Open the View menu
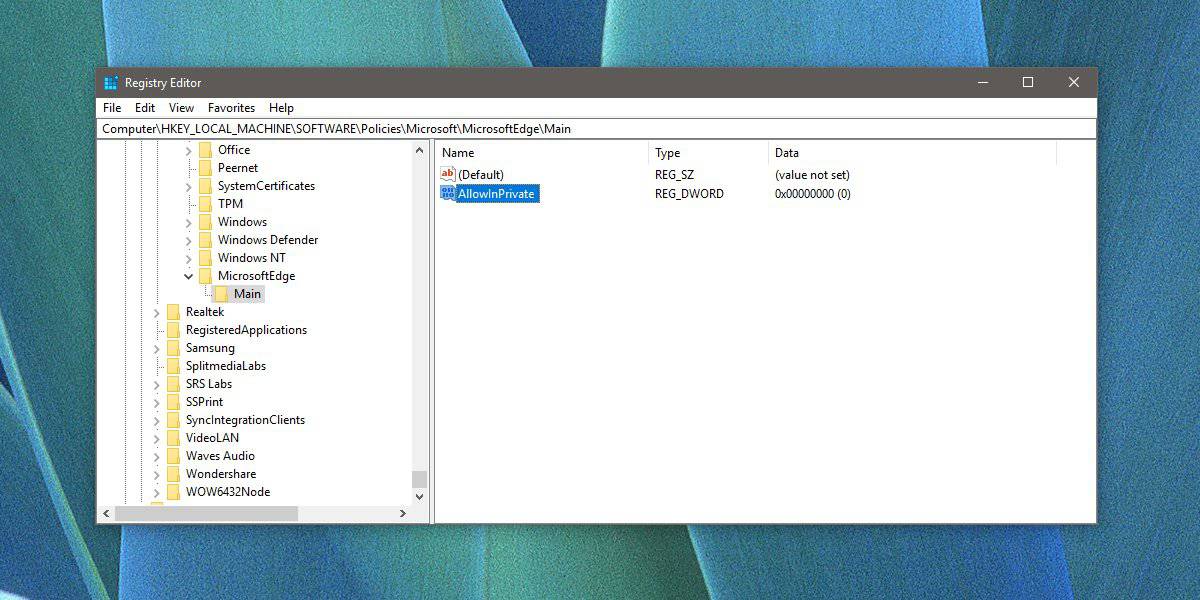 point(181,108)
